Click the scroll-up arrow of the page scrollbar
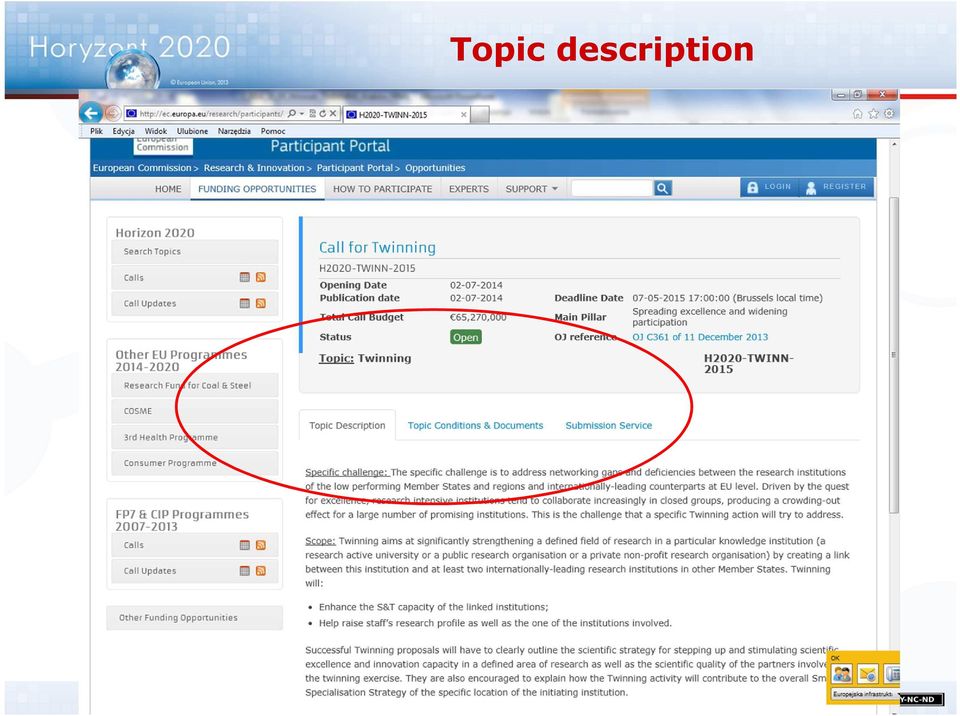960x716 pixels. [x=894, y=145]
